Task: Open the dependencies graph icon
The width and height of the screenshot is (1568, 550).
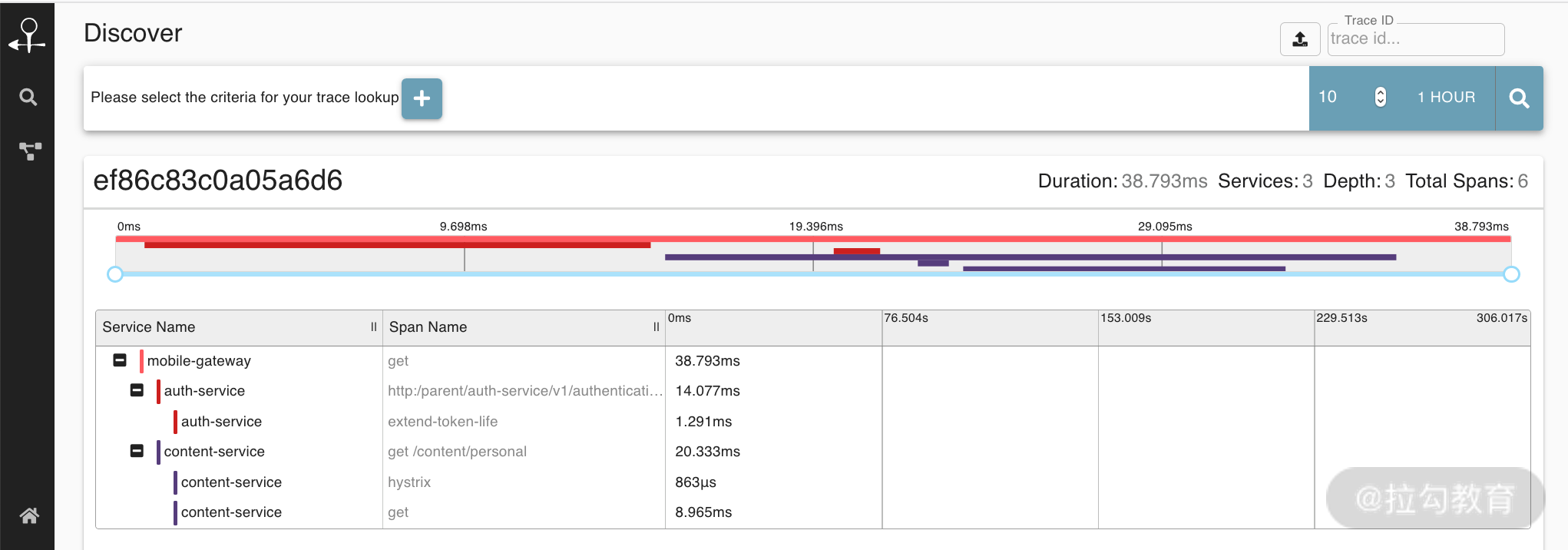Action: (29, 151)
